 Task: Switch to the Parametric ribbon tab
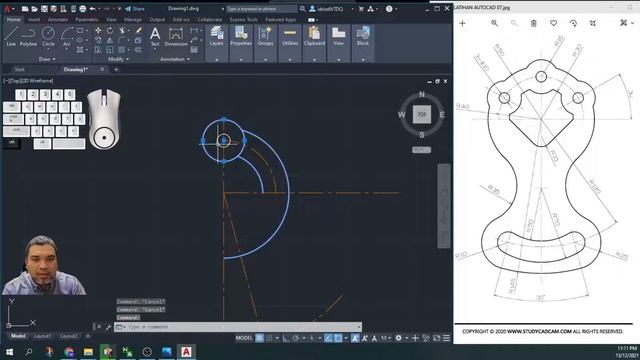(87, 19)
